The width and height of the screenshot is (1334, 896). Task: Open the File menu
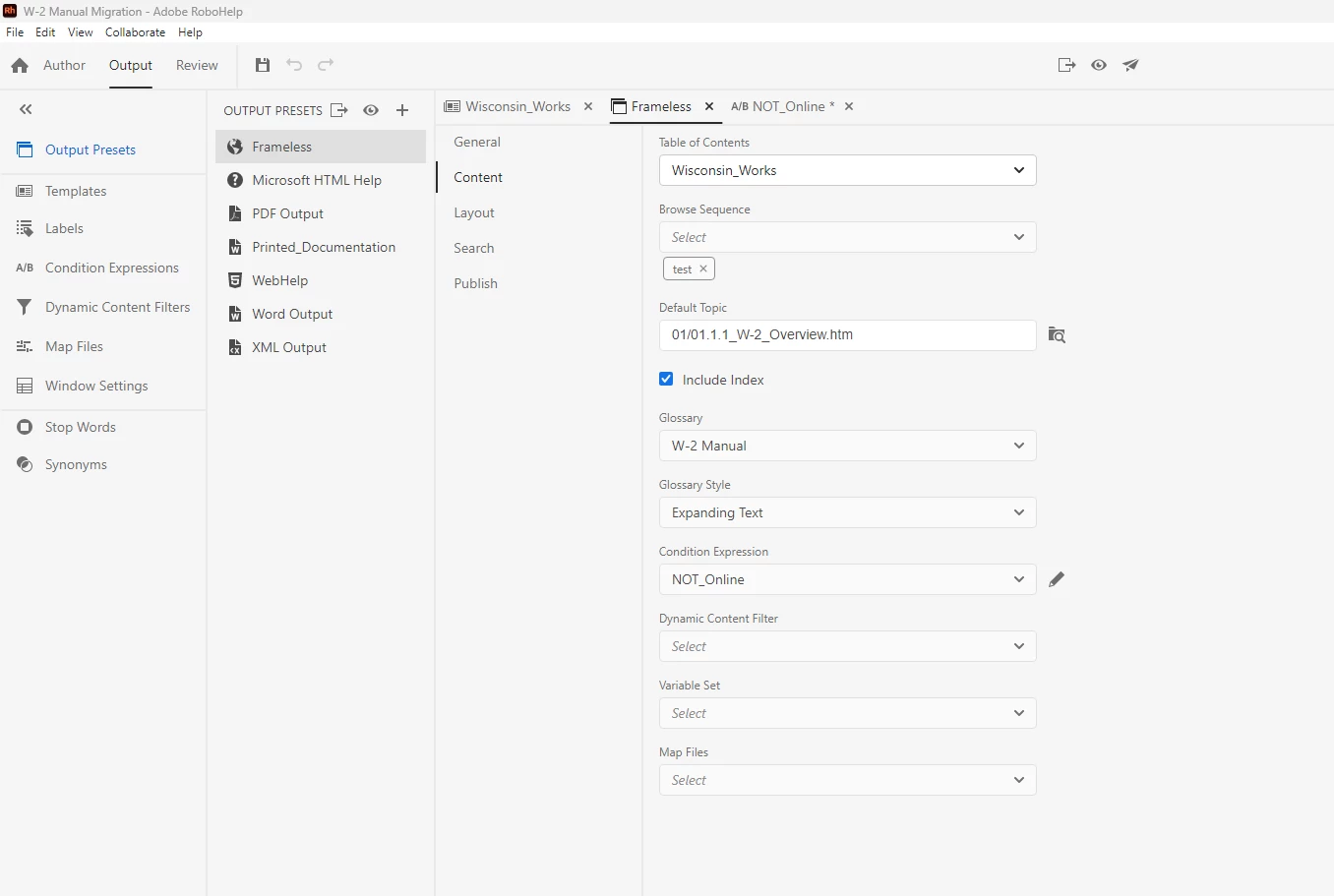(15, 32)
